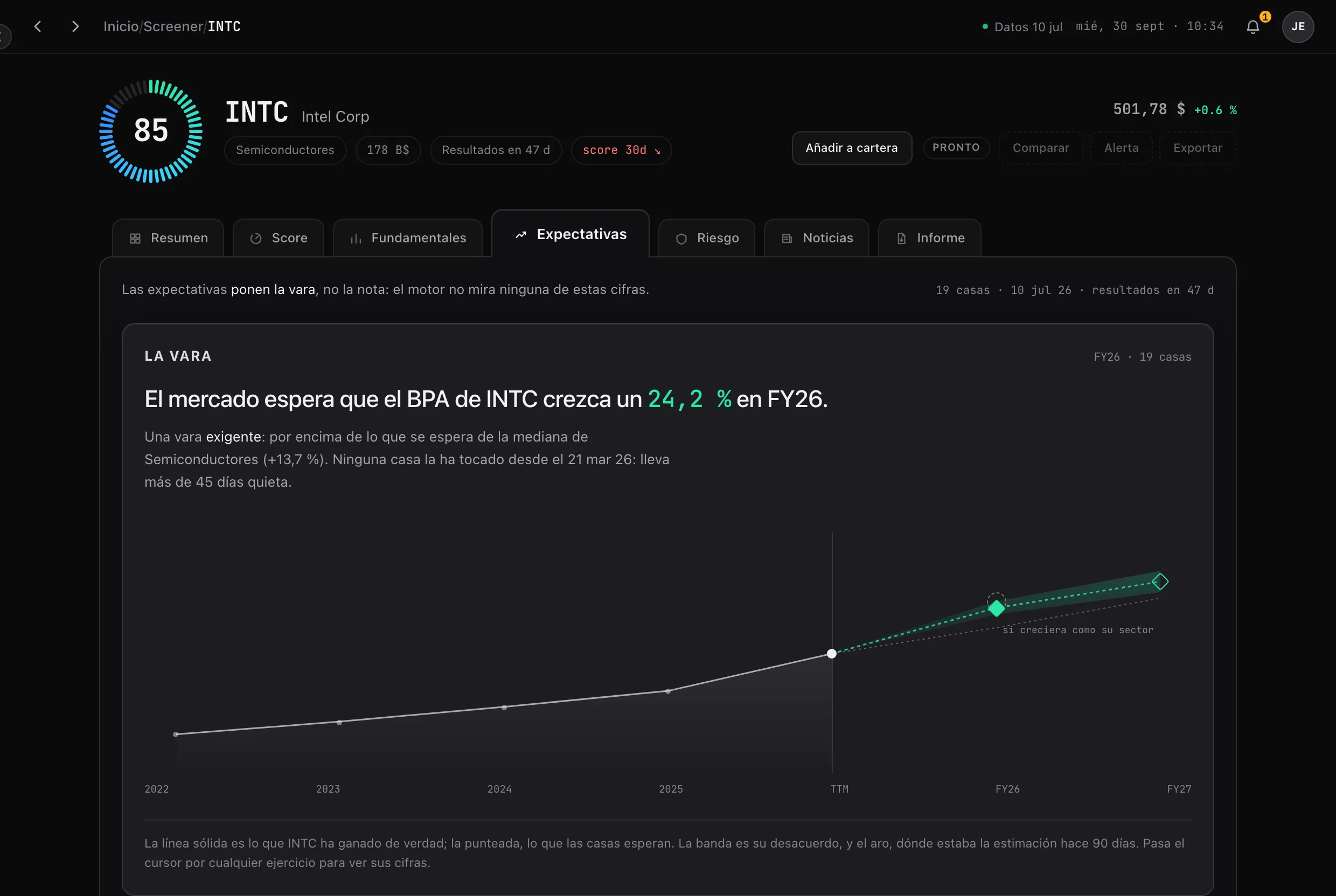Select the Expectativas tab
The width and height of the screenshot is (1336, 896).
coord(570,234)
